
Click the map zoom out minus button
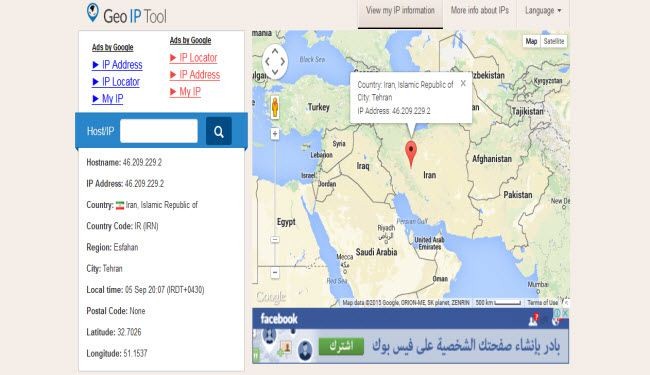pyautogui.click(x=275, y=273)
